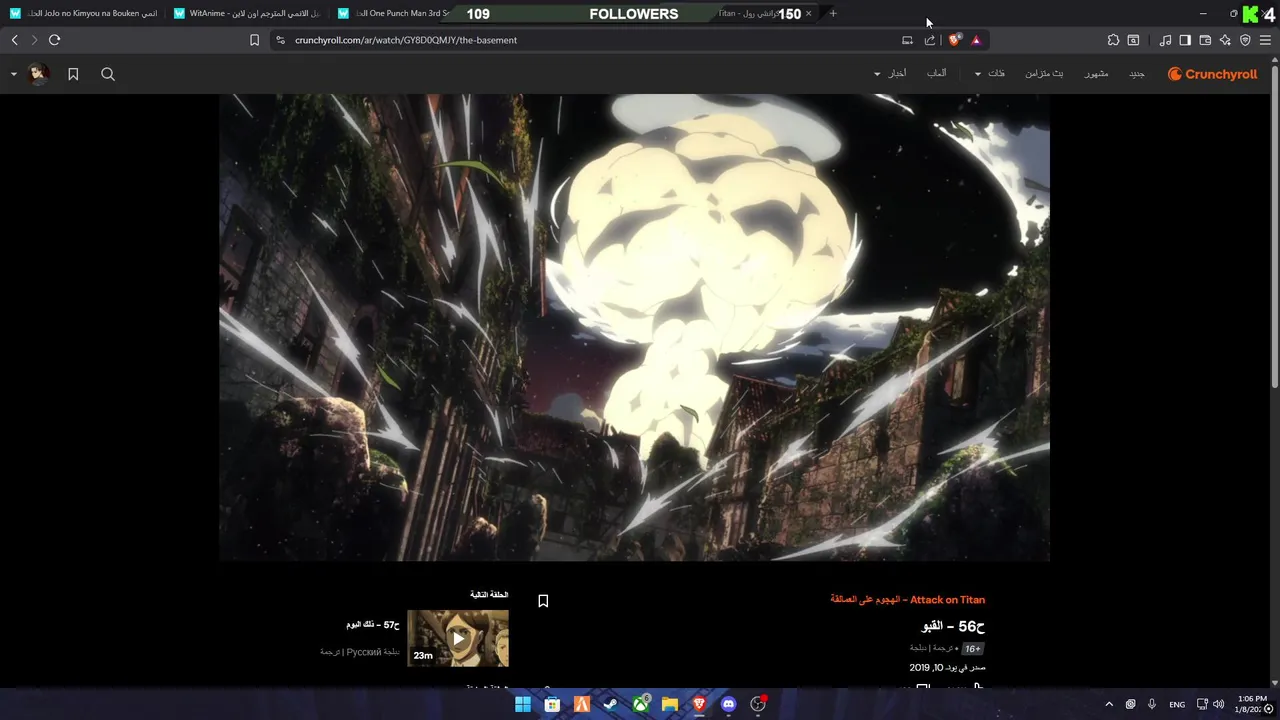Click the video player to pause playback
This screenshot has width=1280, height=720.
634,327
